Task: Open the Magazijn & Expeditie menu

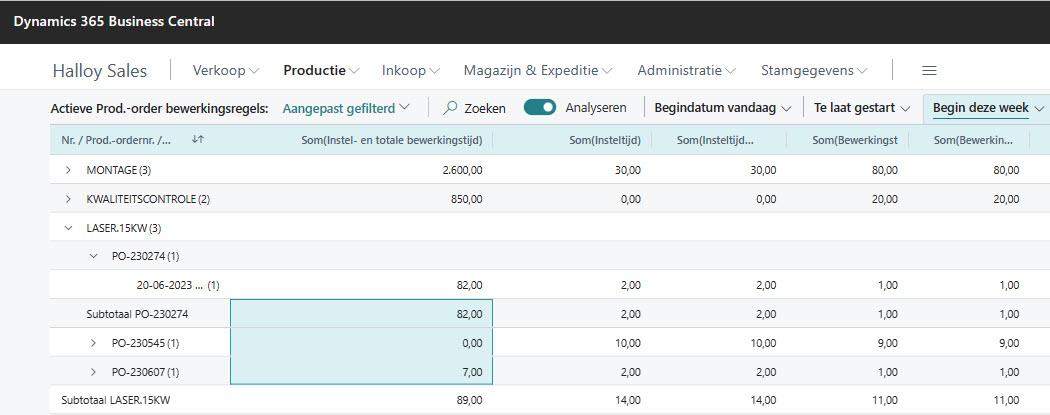Action: point(537,71)
